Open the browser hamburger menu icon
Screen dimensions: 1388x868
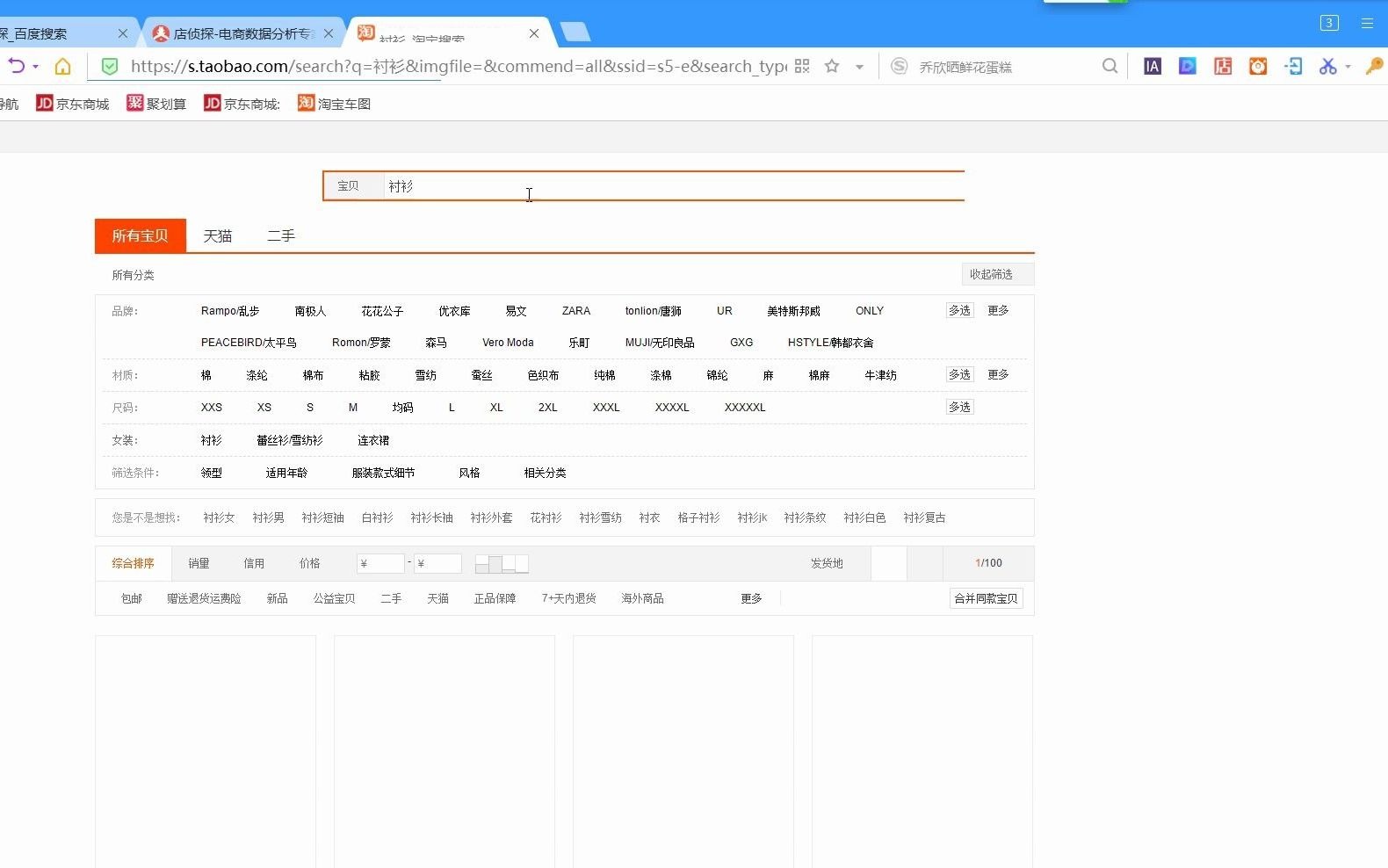[x=1367, y=24]
